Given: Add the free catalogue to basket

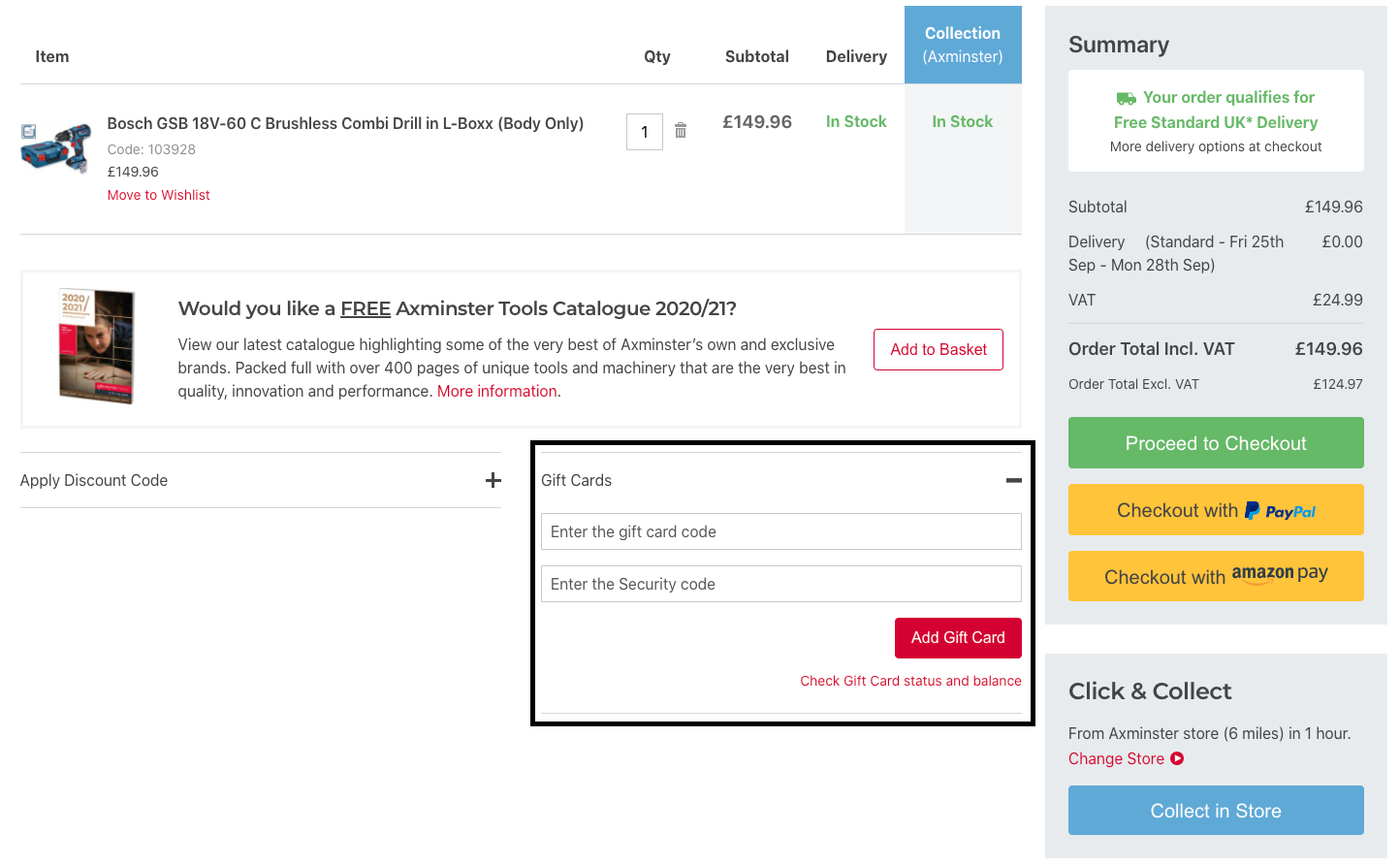Looking at the screenshot, I should tap(939, 350).
